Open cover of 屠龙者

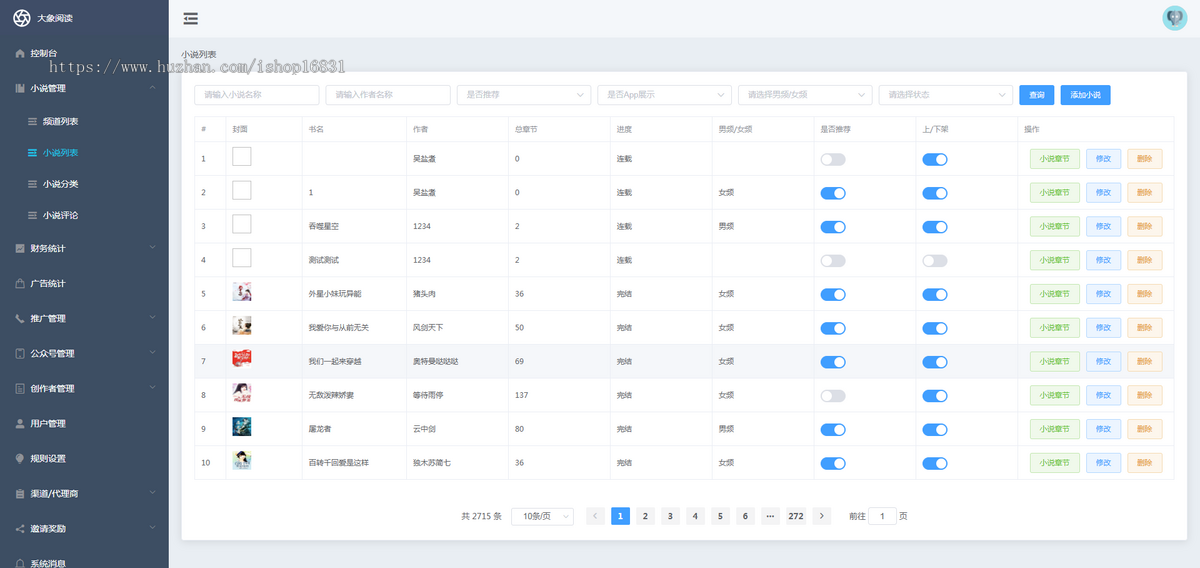[242, 427]
